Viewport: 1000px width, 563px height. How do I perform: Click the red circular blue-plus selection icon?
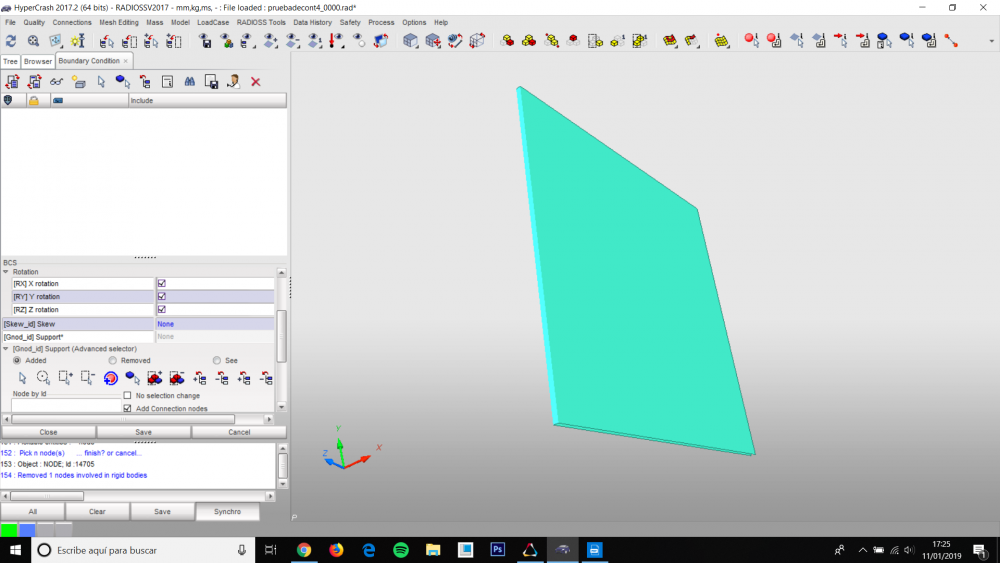click(x=110, y=378)
